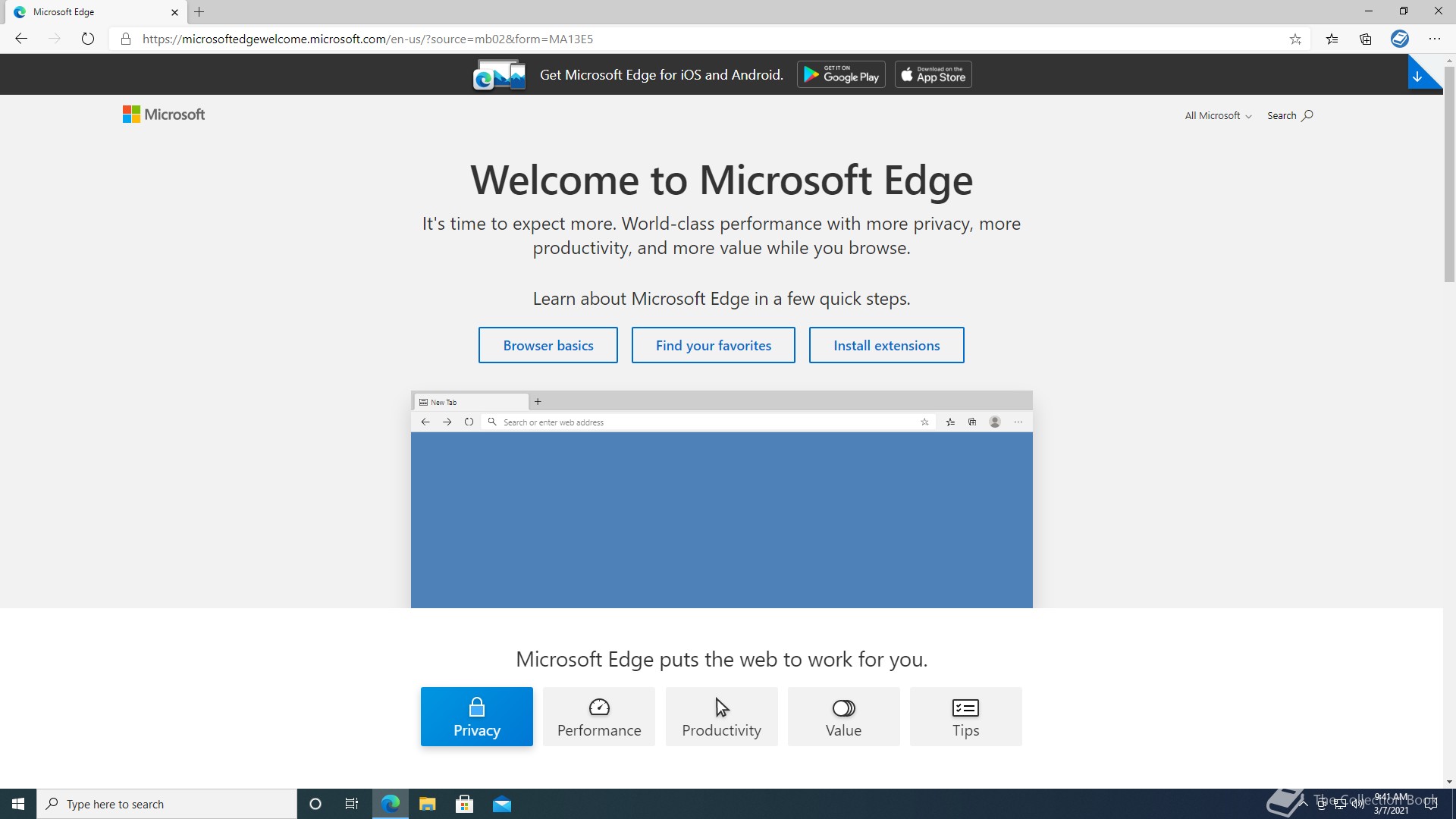This screenshot has width=1456, height=819.
Task: Open Task View on the taskbar
Action: pos(352,804)
